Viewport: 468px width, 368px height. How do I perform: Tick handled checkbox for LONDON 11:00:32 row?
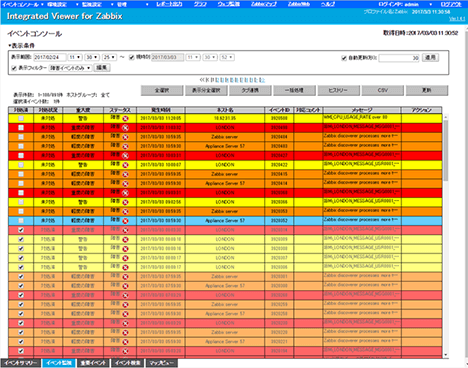[x=21, y=128]
